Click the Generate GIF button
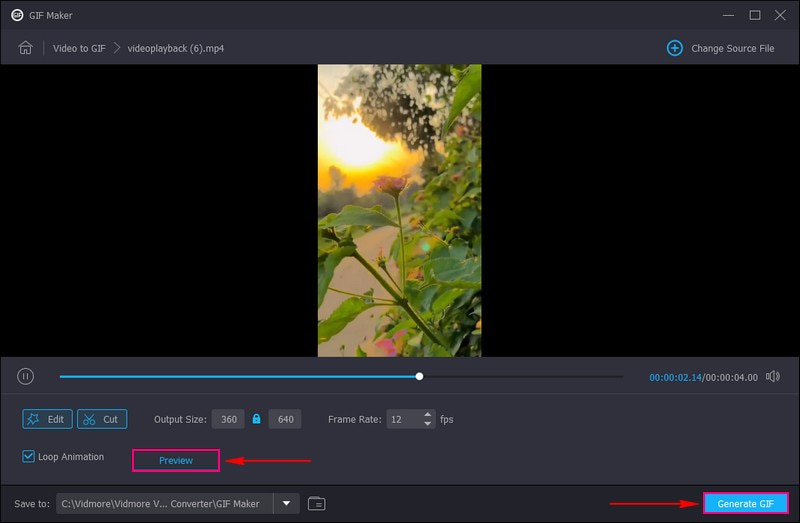Screen dimensions: 800x523 (745, 503)
